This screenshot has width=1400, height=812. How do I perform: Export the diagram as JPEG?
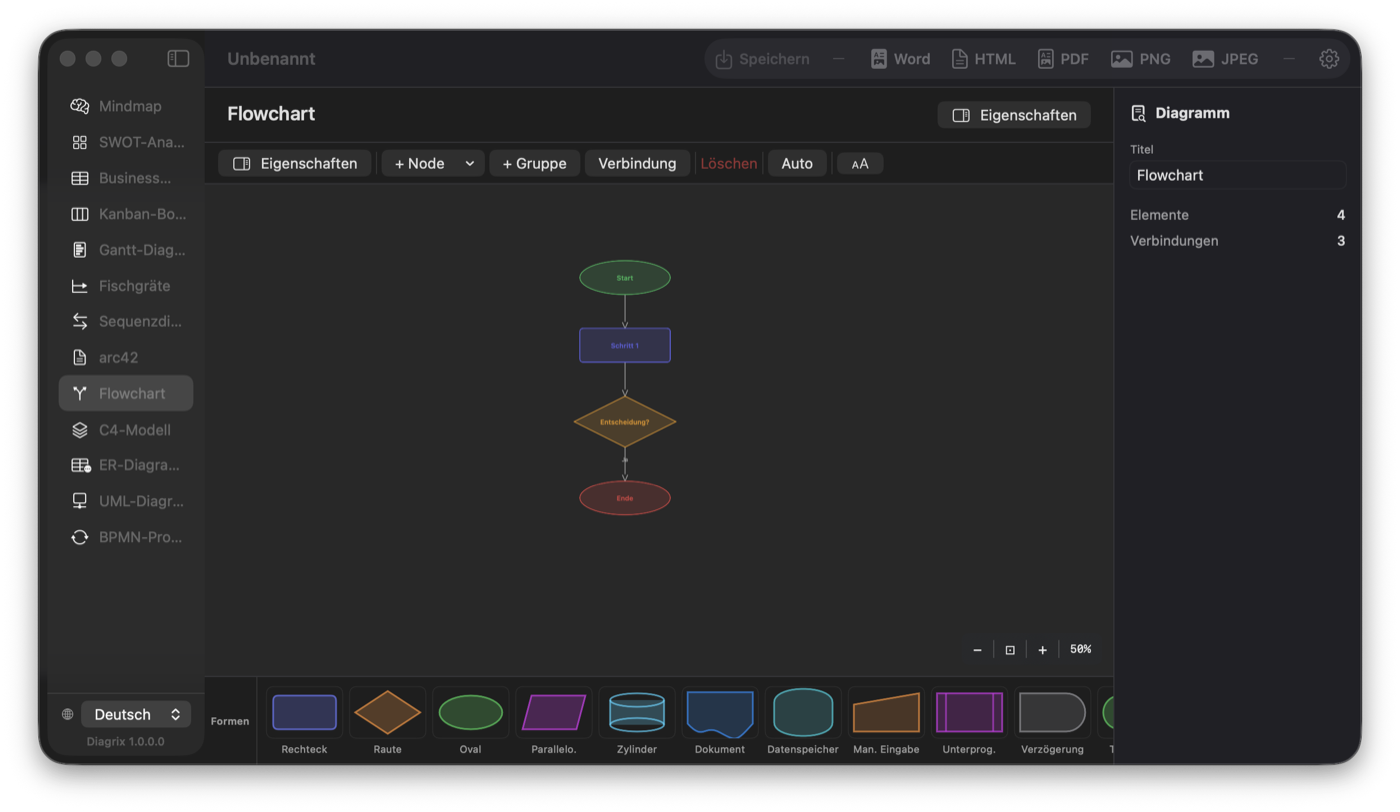pyautogui.click(x=1225, y=59)
